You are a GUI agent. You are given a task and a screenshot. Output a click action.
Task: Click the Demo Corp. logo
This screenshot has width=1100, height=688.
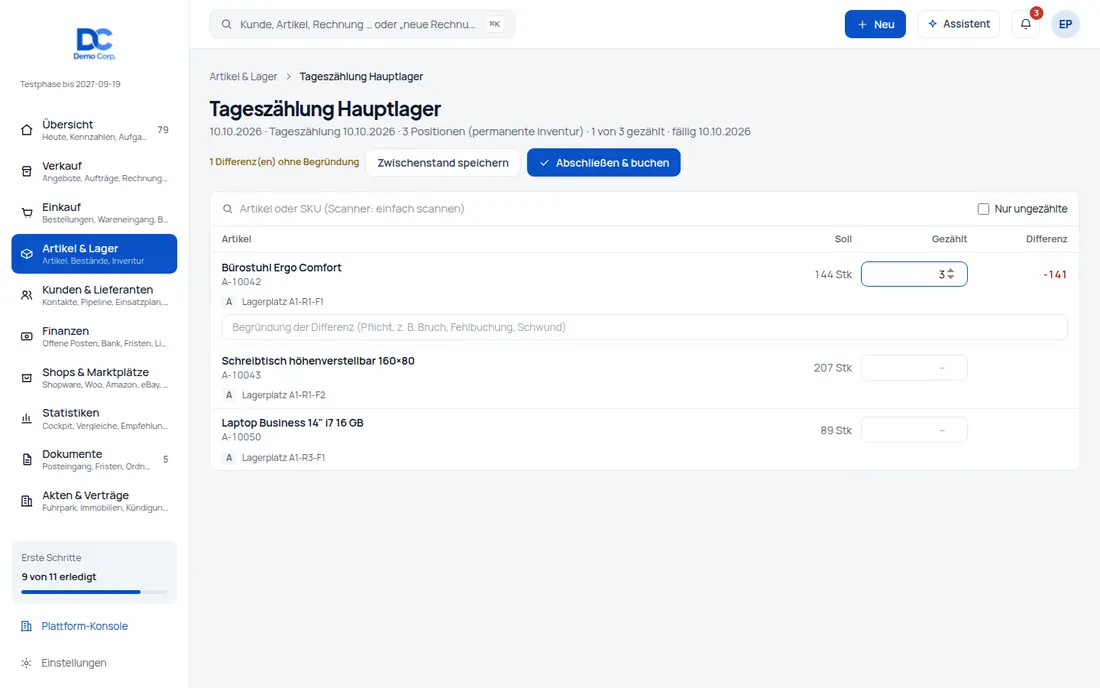point(94,44)
